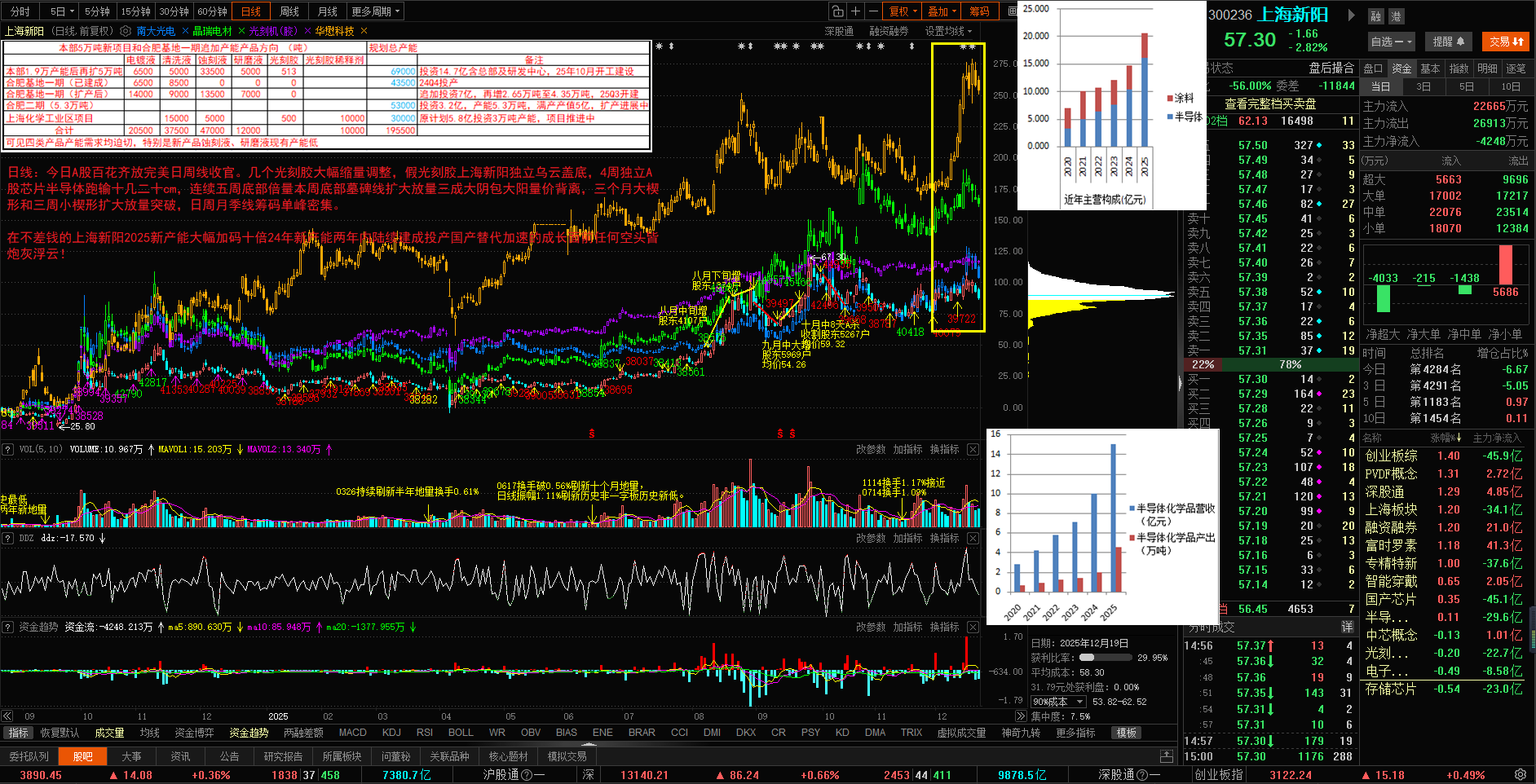
Task: Open help icon for DDZ indicator
Action: (7, 539)
